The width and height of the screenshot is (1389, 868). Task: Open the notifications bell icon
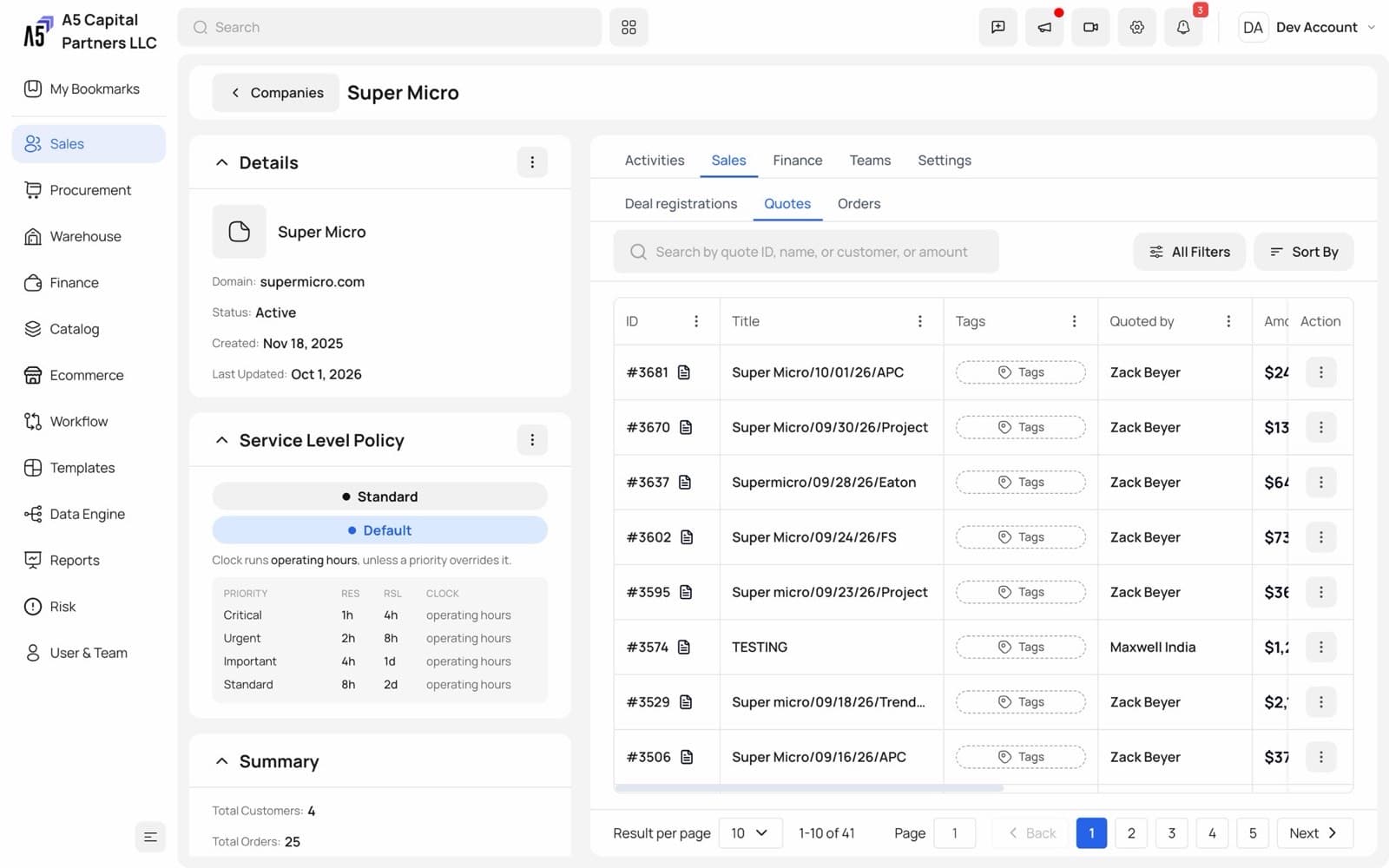click(x=1182, y=28)
